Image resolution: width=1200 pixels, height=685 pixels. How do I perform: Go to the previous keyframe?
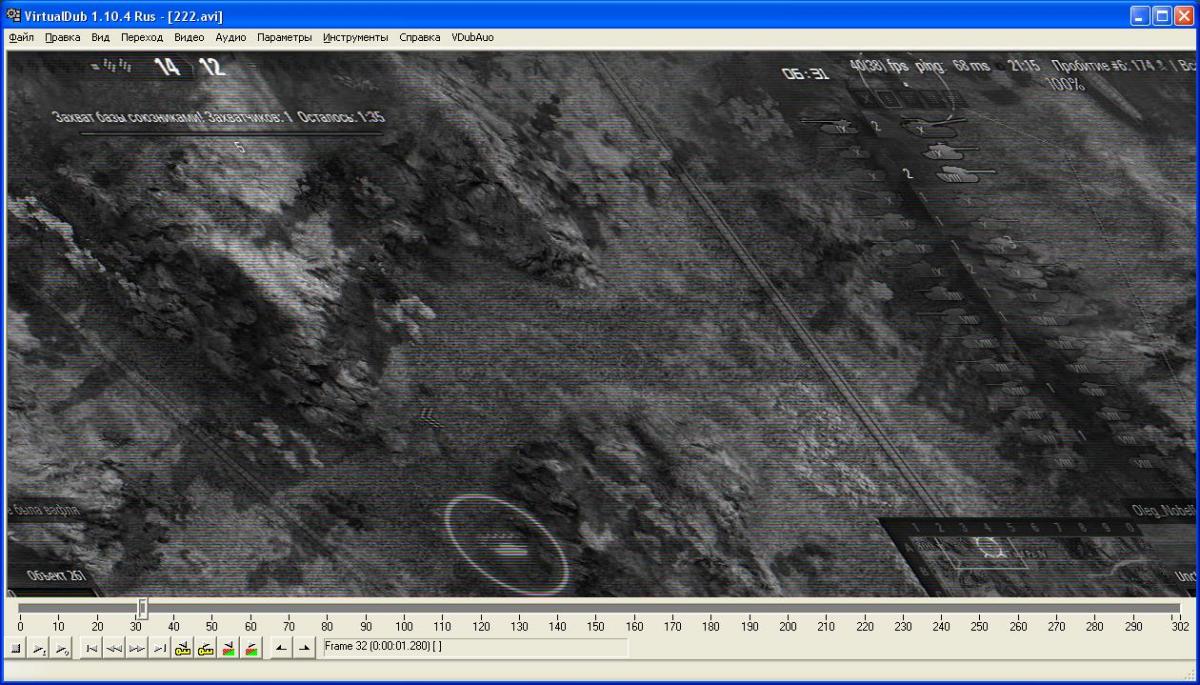point(183,649)
